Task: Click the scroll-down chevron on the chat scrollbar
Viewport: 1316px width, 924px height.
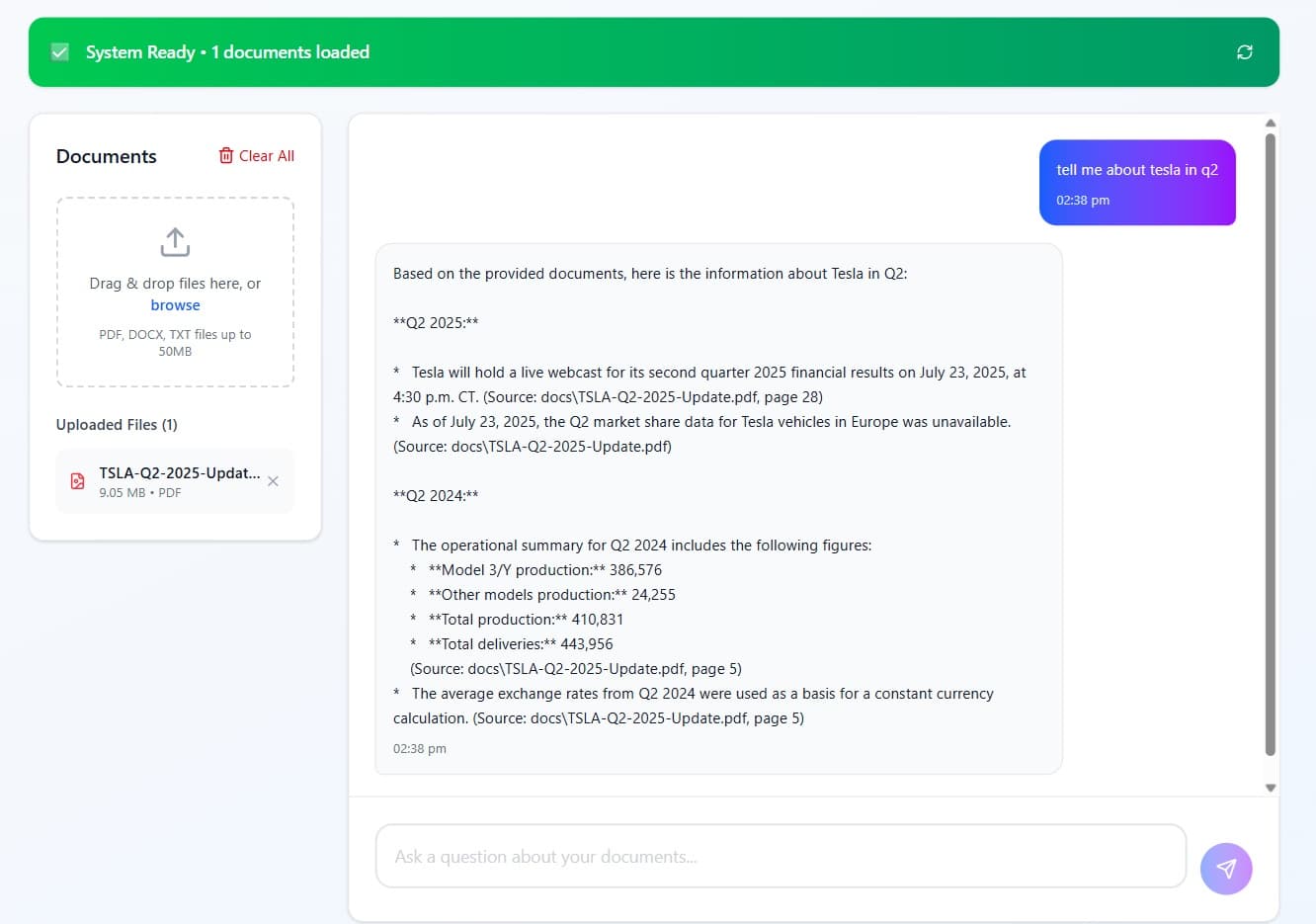Action: pyautogui.click(x=1270, y=788)
